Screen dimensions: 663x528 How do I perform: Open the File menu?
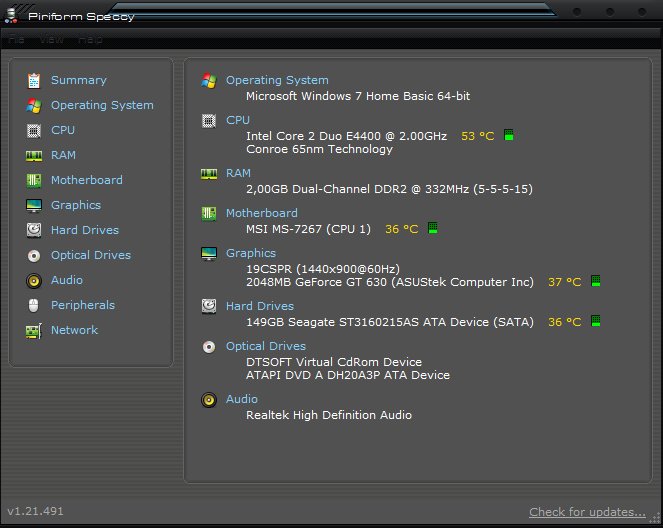17,40
